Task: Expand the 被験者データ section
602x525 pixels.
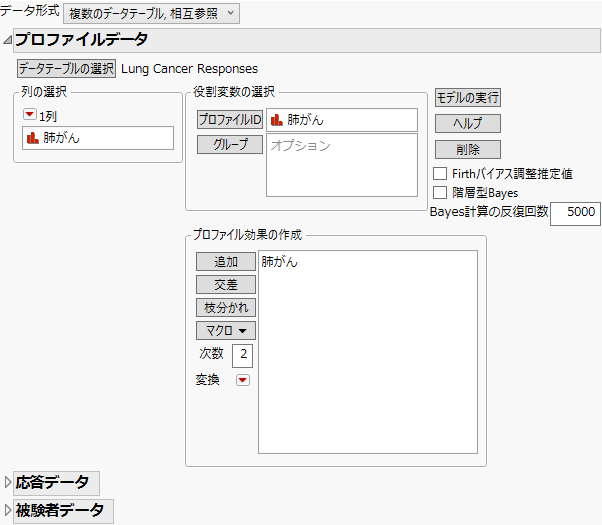Action: (x=8, y=511)
